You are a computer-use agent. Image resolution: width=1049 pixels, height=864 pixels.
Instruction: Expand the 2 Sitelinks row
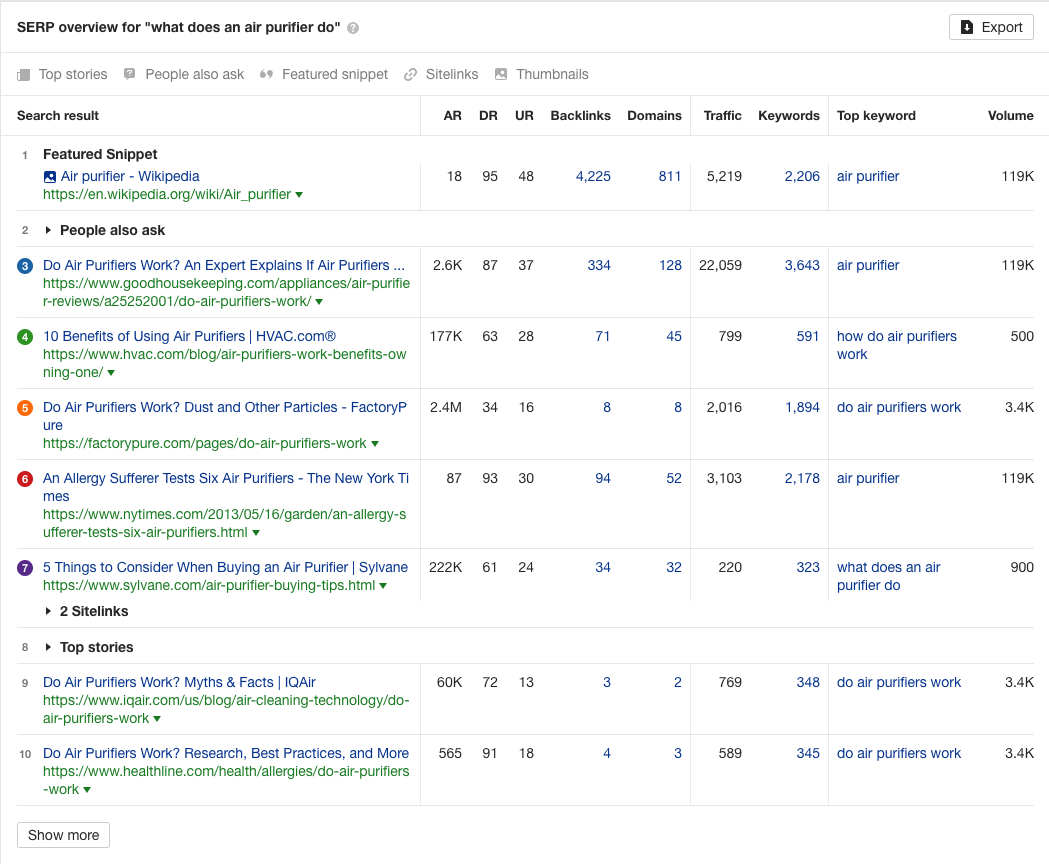point(48,611)
